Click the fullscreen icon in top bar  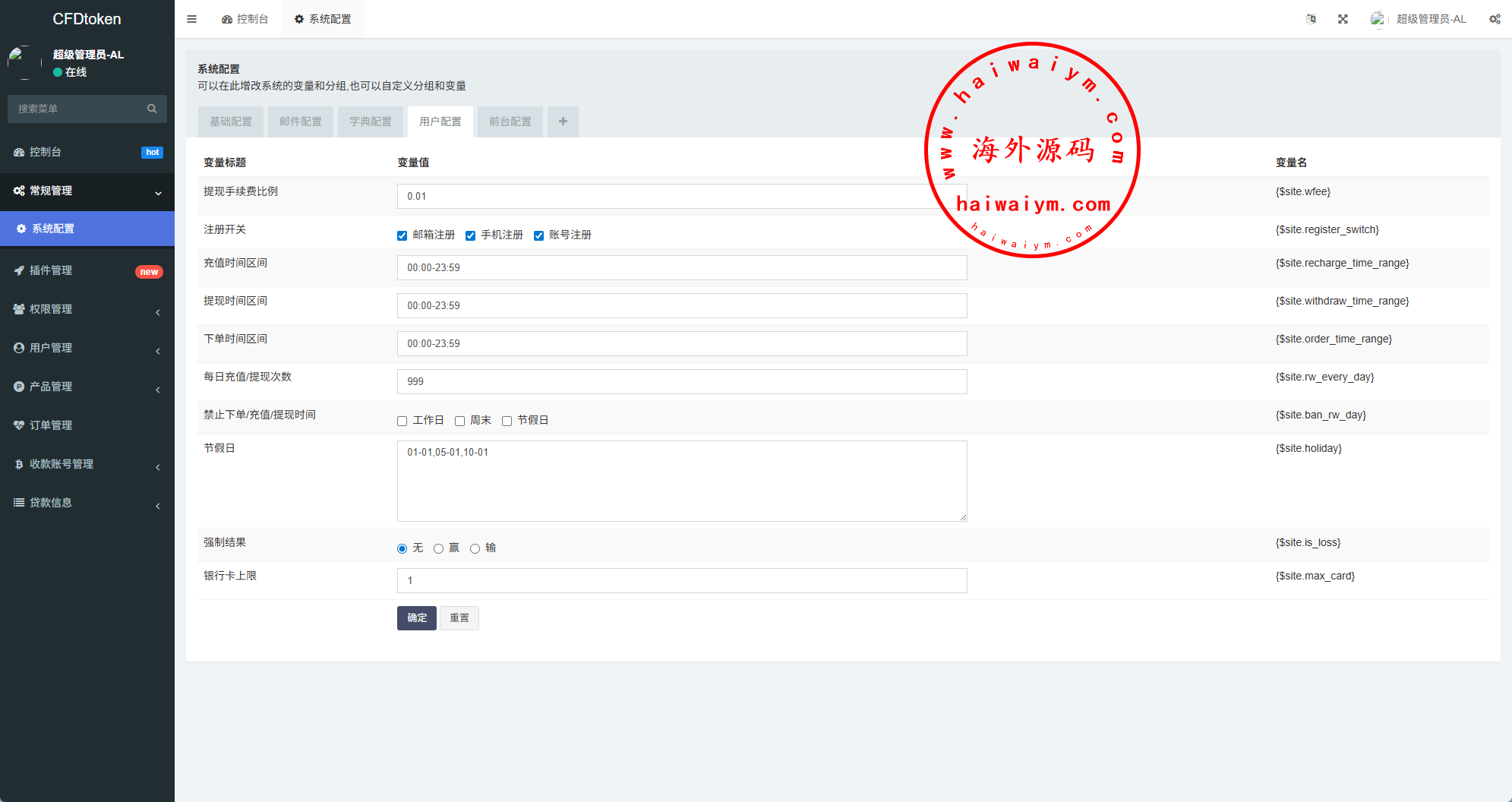[1343, 19]
